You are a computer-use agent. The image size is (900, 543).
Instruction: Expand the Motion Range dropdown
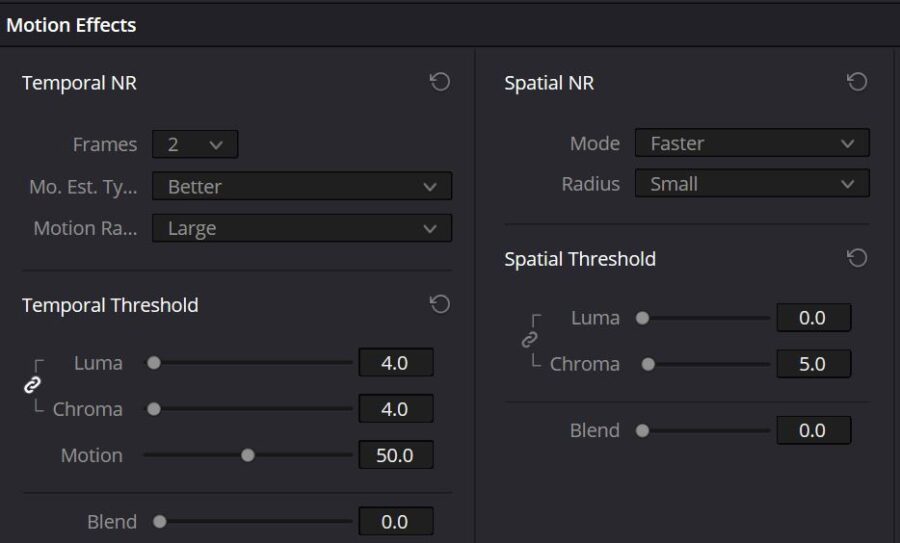[301, 229]
